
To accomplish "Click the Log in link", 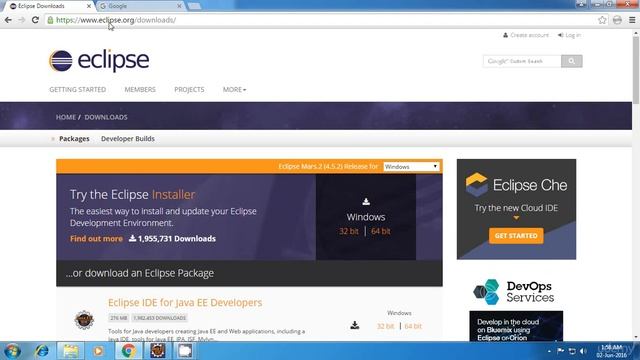I will point(569,35).
